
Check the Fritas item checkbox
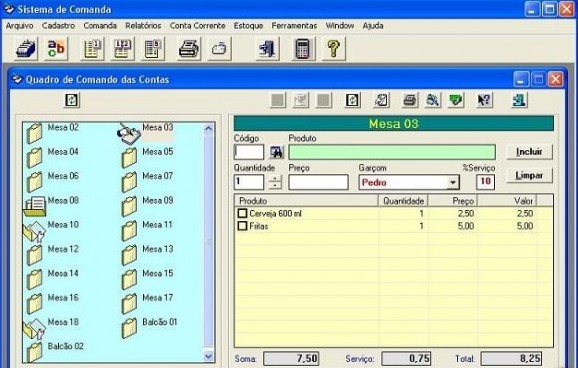pos(242,226)
